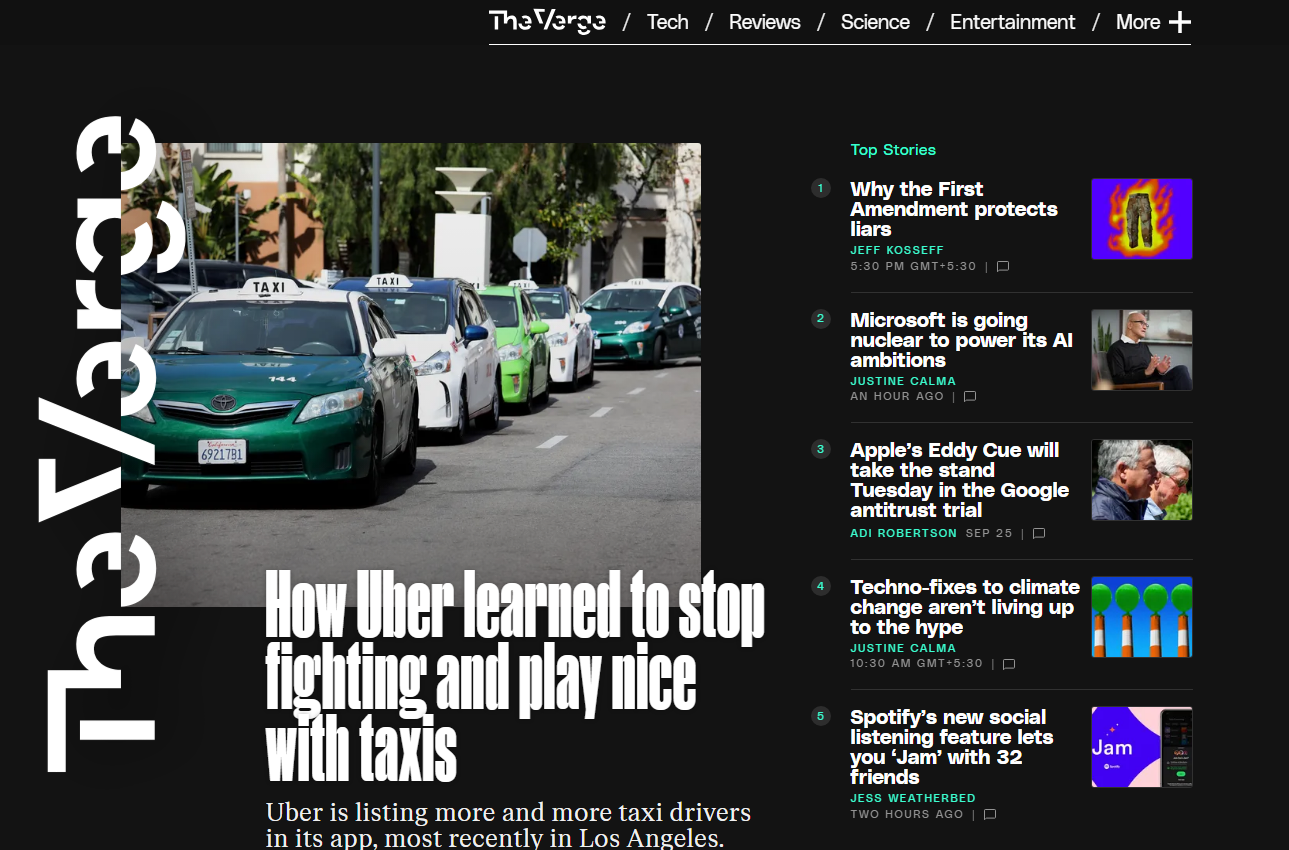View Justine Calma under the Microsoft story
The width and height of the screenshot is (1289, 850).
coord(902,381)
